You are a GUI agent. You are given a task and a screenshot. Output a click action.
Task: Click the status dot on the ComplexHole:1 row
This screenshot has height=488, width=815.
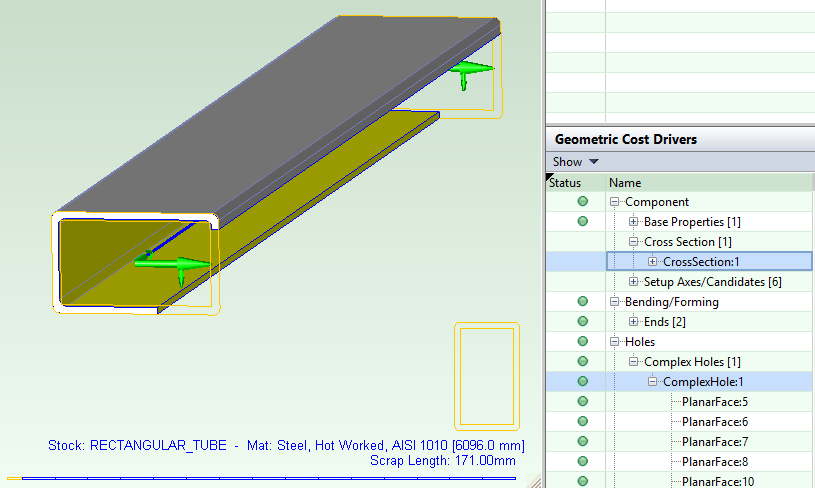[583, 381]
